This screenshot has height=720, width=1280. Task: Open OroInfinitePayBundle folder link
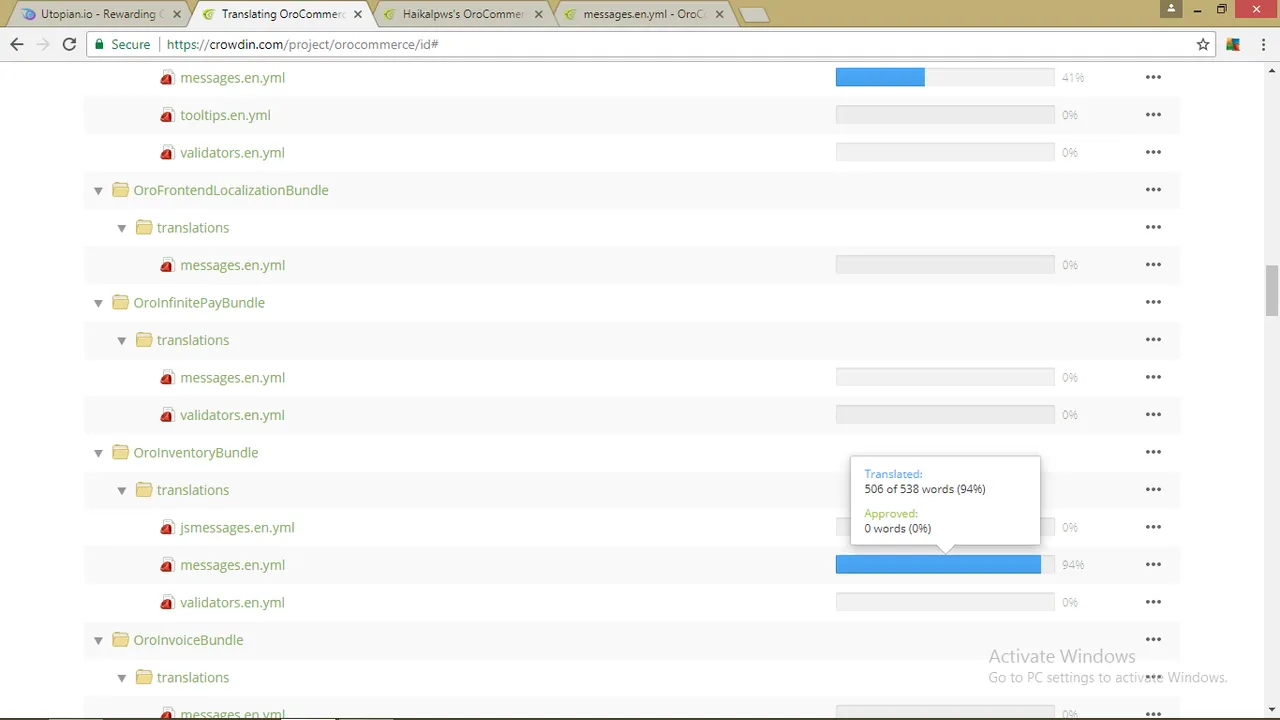pyautogui.click(x=199, y=302)
